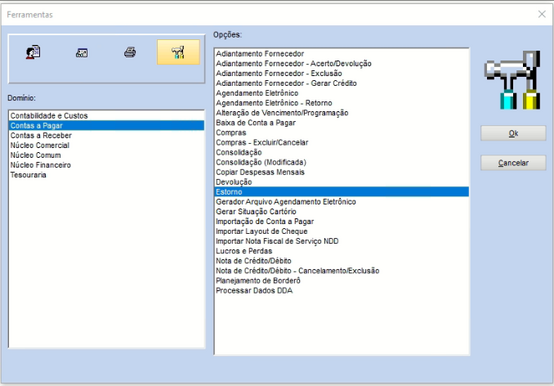Choose Importar Layout de Cheque
Screen dimensions: 554x386
342,231
